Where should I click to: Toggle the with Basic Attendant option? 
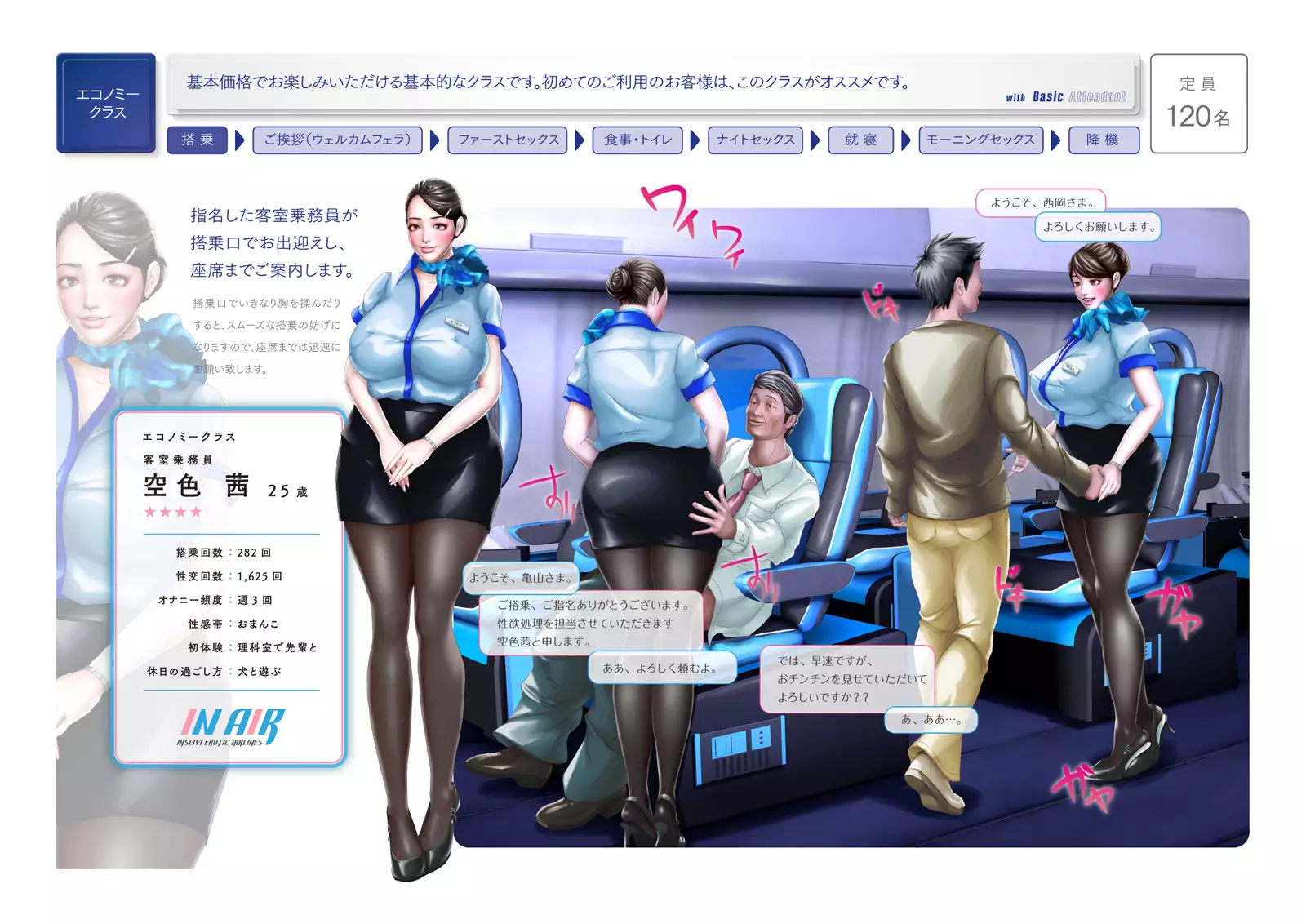[1066, 96]
